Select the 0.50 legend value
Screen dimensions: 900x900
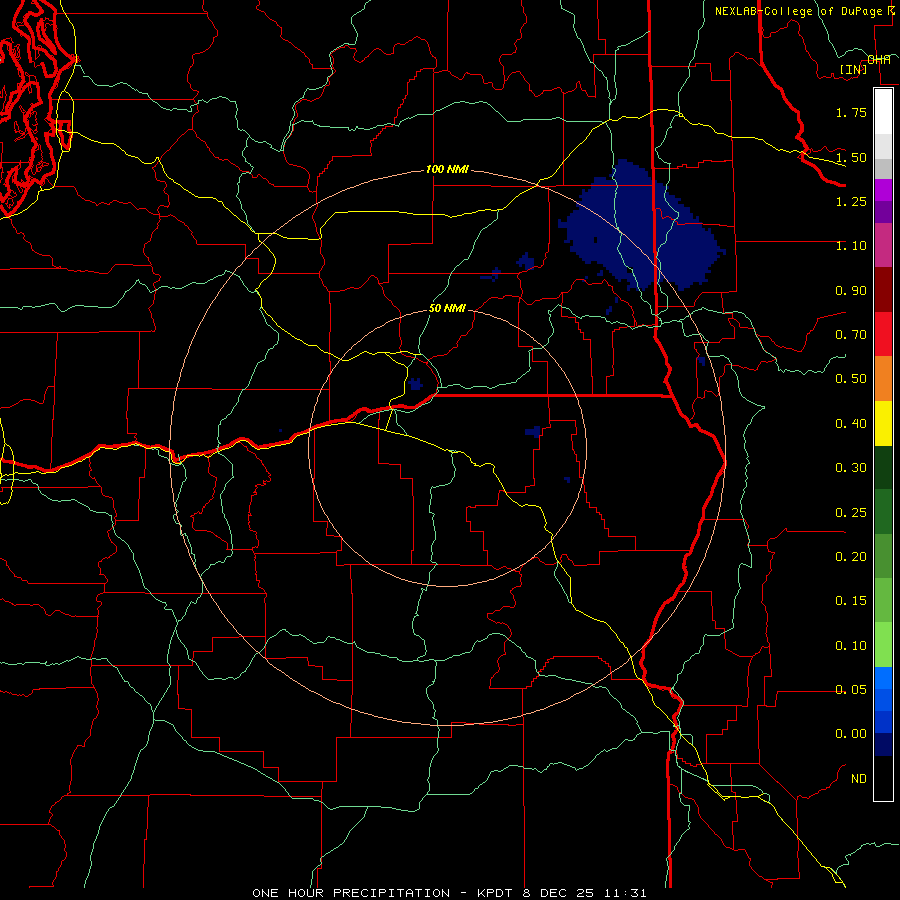(x=851, y=379)
